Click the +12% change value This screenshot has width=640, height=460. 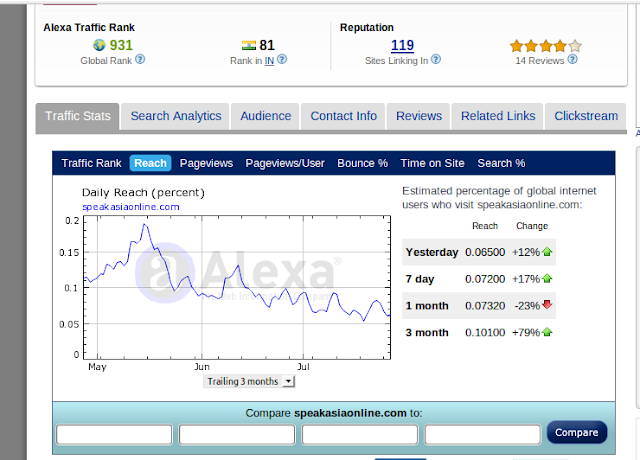[526, 252]
